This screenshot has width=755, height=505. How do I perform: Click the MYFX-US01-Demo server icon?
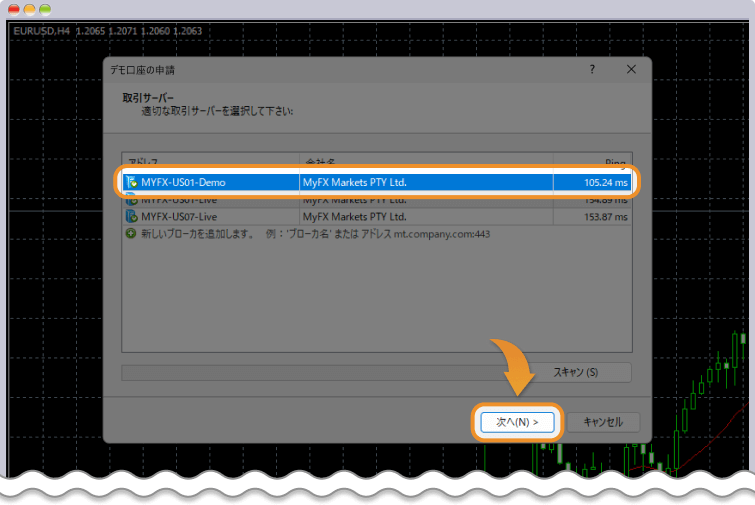click(131, 182)
